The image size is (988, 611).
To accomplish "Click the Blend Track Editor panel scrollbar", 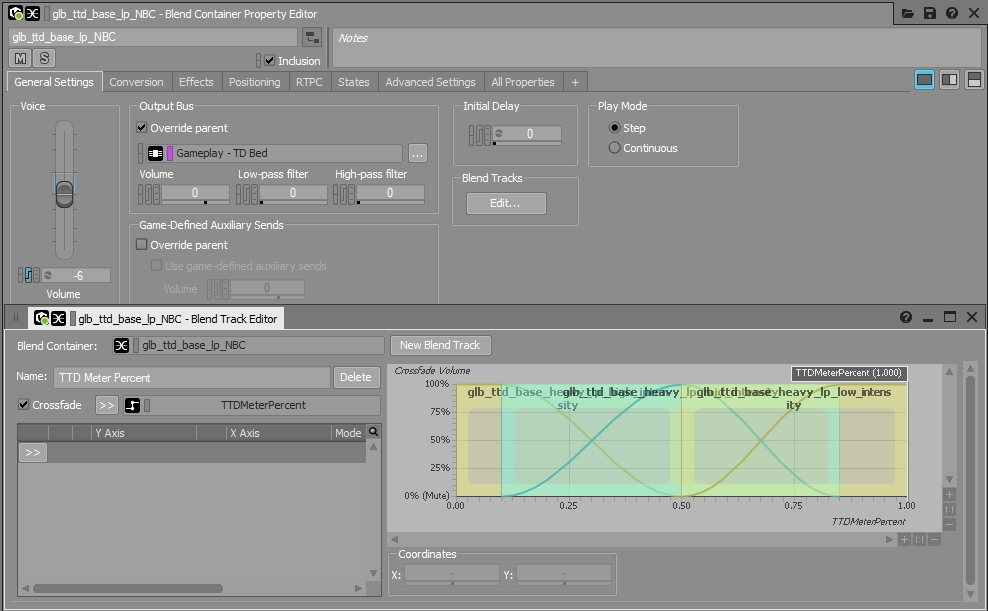I will [x=970, y=480].
